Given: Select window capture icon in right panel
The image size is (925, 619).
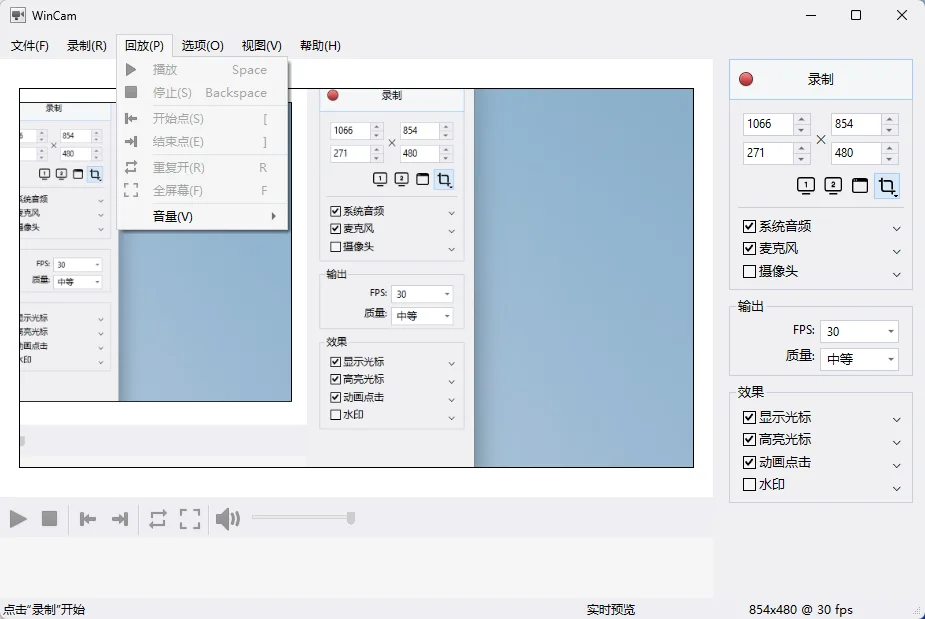Looking at the screenshot, I should 860,186.
